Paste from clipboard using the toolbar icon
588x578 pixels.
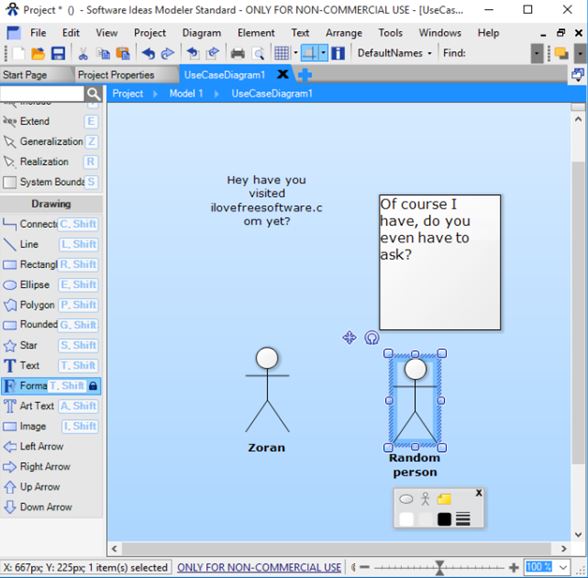click(123, 54)
